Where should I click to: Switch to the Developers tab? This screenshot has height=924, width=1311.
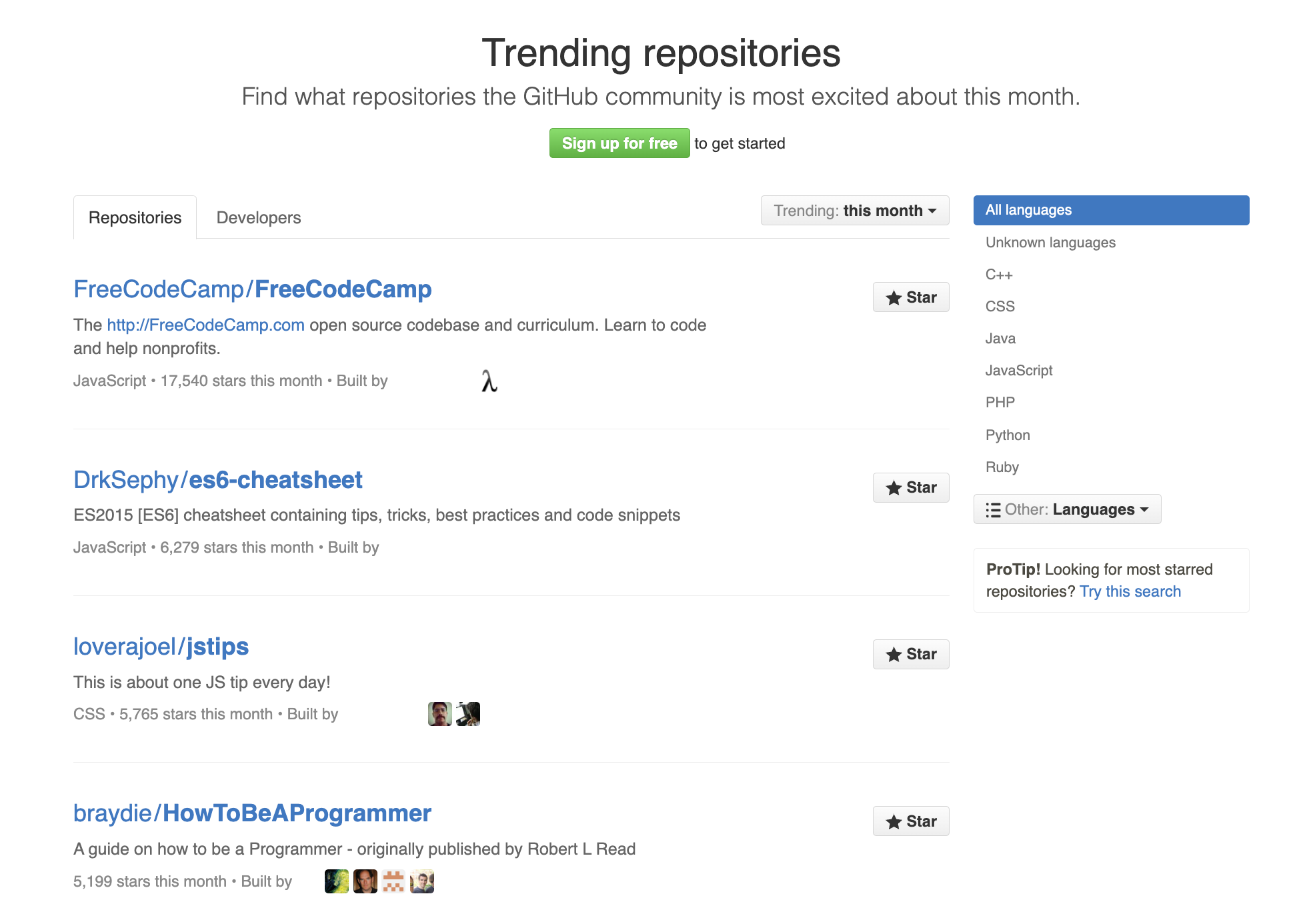pyautogui.click(x=259, y=217)
